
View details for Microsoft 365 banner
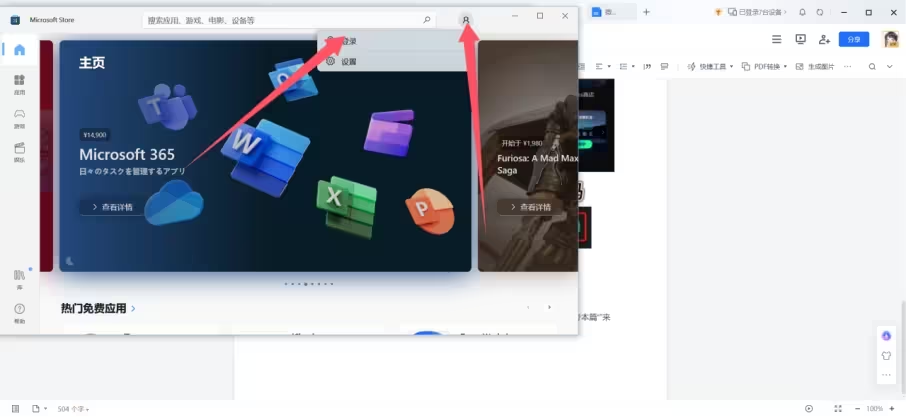[x=113, y=207]
